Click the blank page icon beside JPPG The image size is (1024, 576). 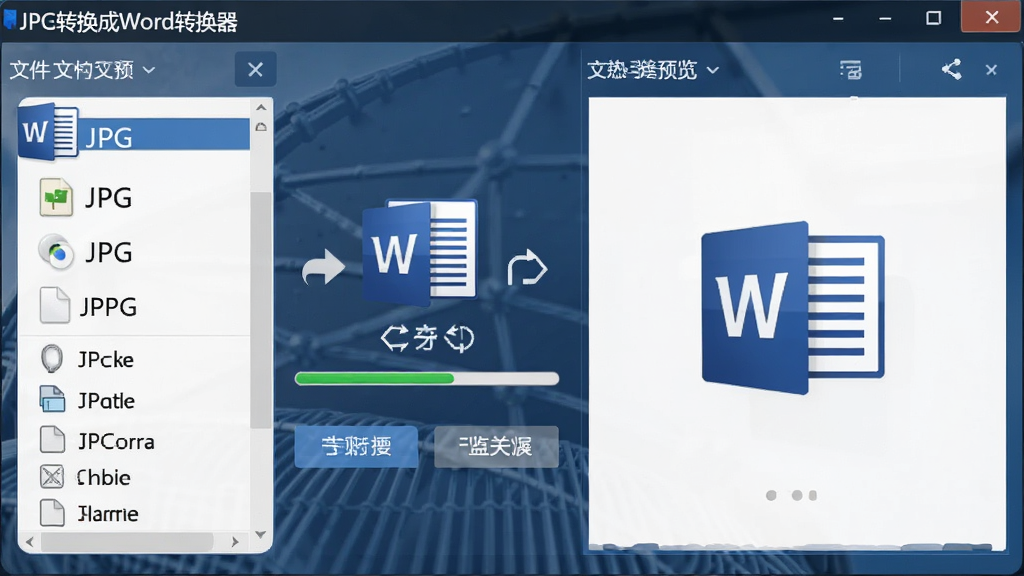[x=55, y=306]
